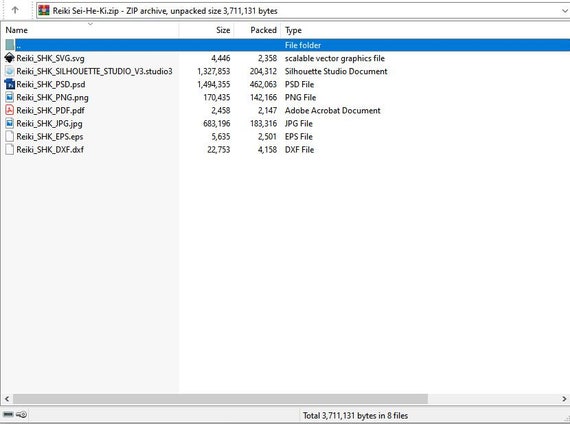
Task: Select file name Reiki_SHK_JPG.jpg
Action: coord(49,124)
